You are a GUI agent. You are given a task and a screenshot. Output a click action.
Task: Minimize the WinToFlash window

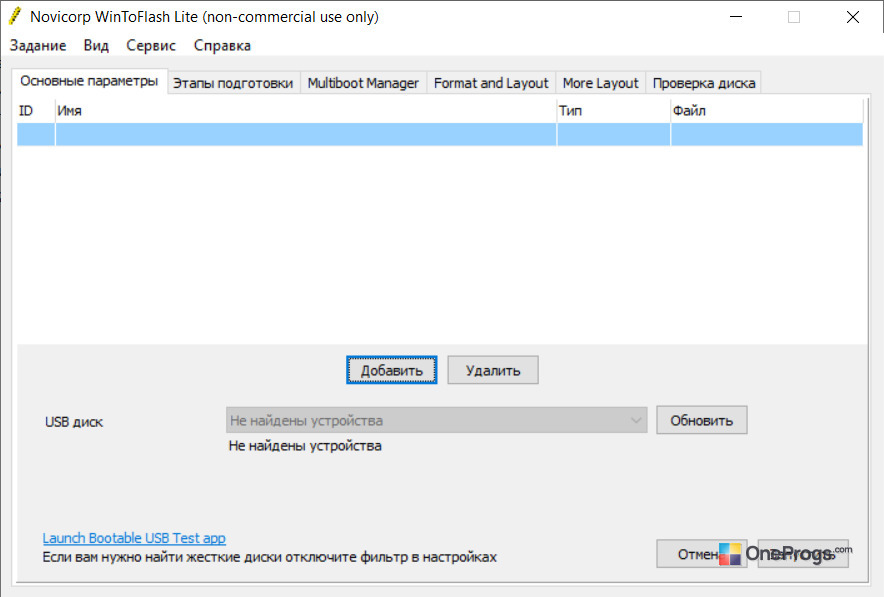coord(736,17)
